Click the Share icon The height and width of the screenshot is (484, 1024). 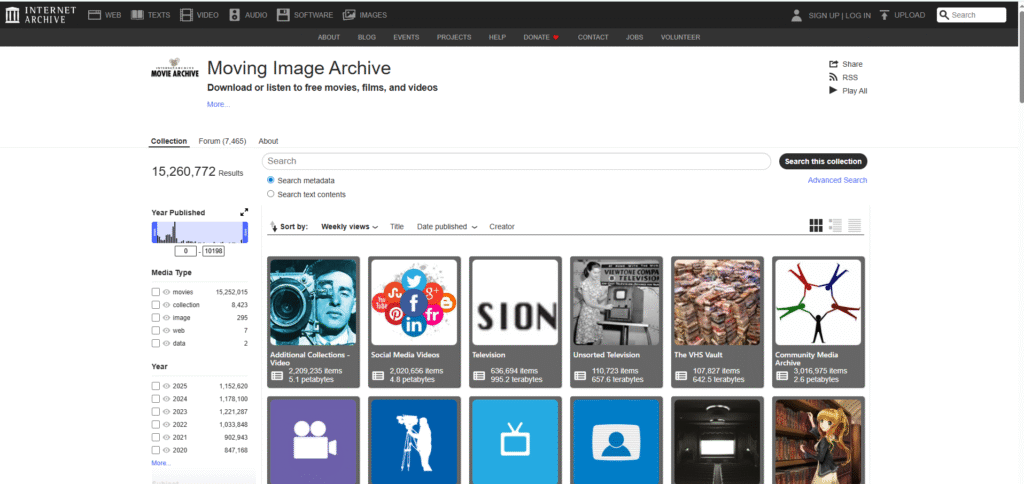(x=833, y=64)
